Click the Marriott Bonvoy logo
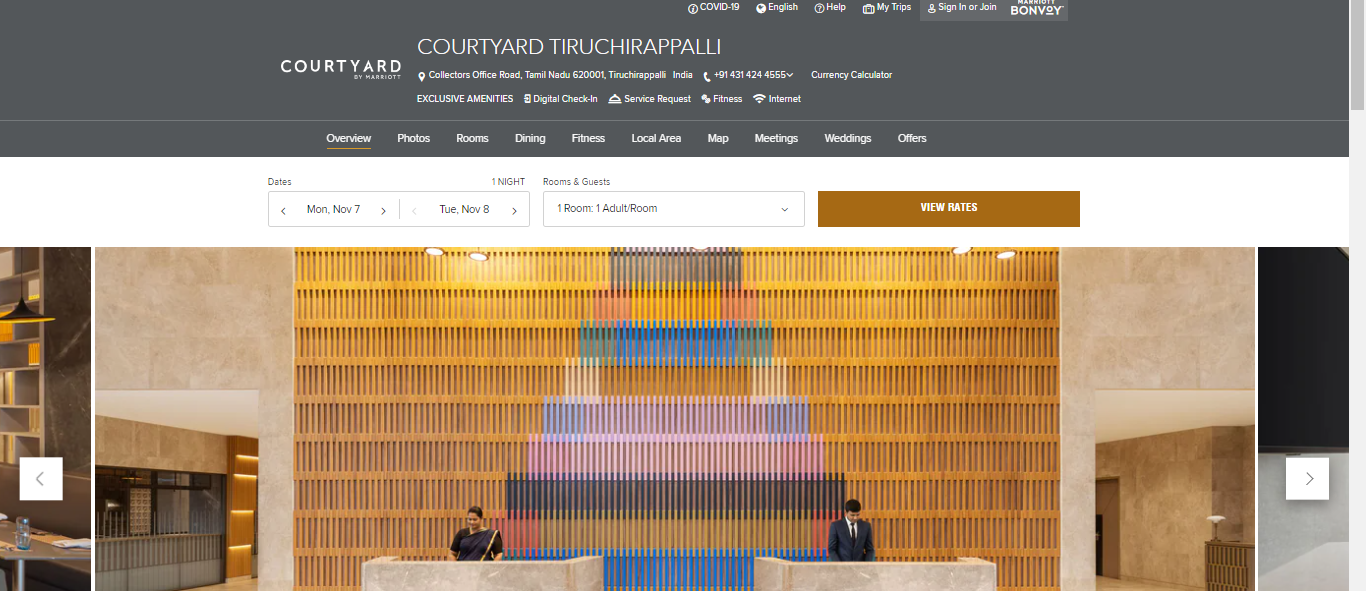The width and height of the screenshot is (1366, 591). [1036, 8]
